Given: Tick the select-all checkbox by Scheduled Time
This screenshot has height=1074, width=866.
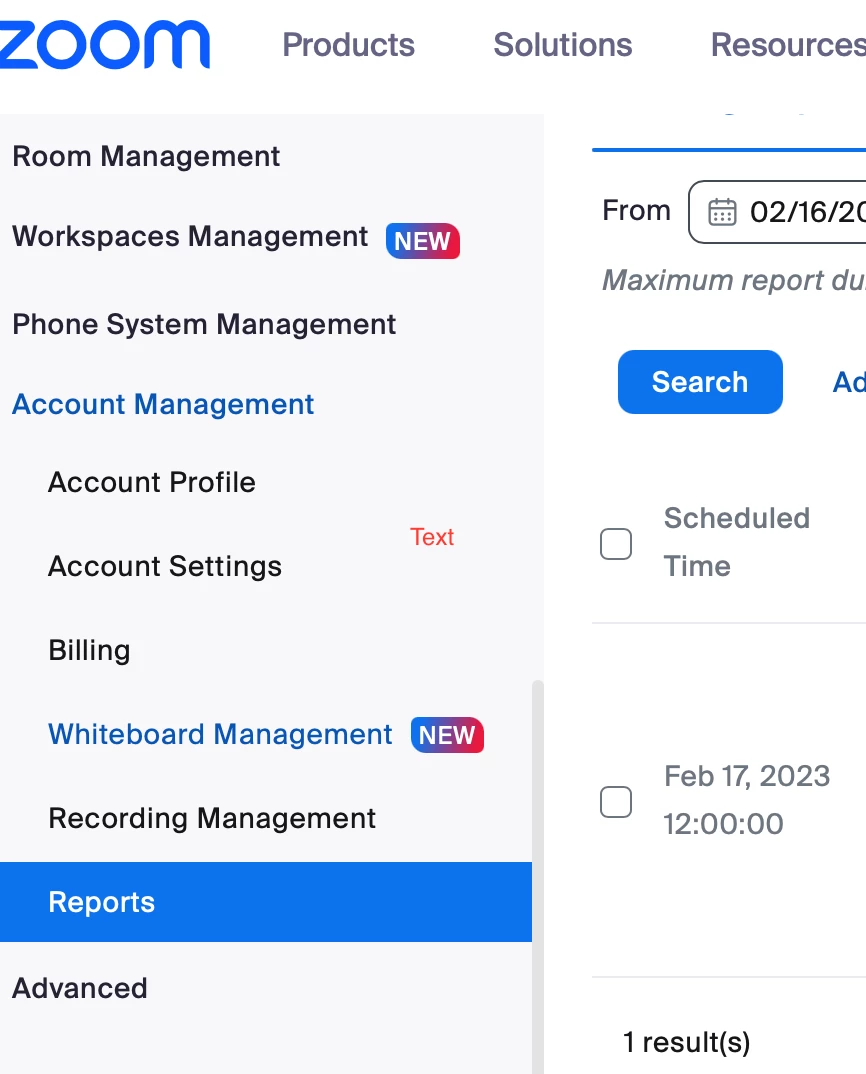Looking at the screenshot, I should coord(616,544).
